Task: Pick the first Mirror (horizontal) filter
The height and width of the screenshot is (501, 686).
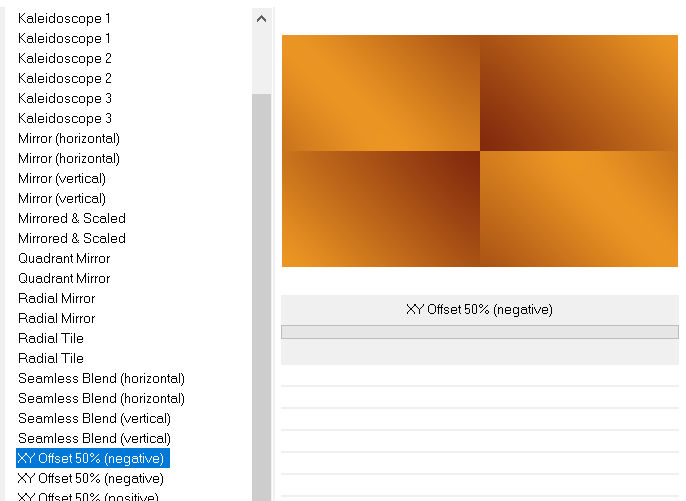Action: (x=68, y=138)
